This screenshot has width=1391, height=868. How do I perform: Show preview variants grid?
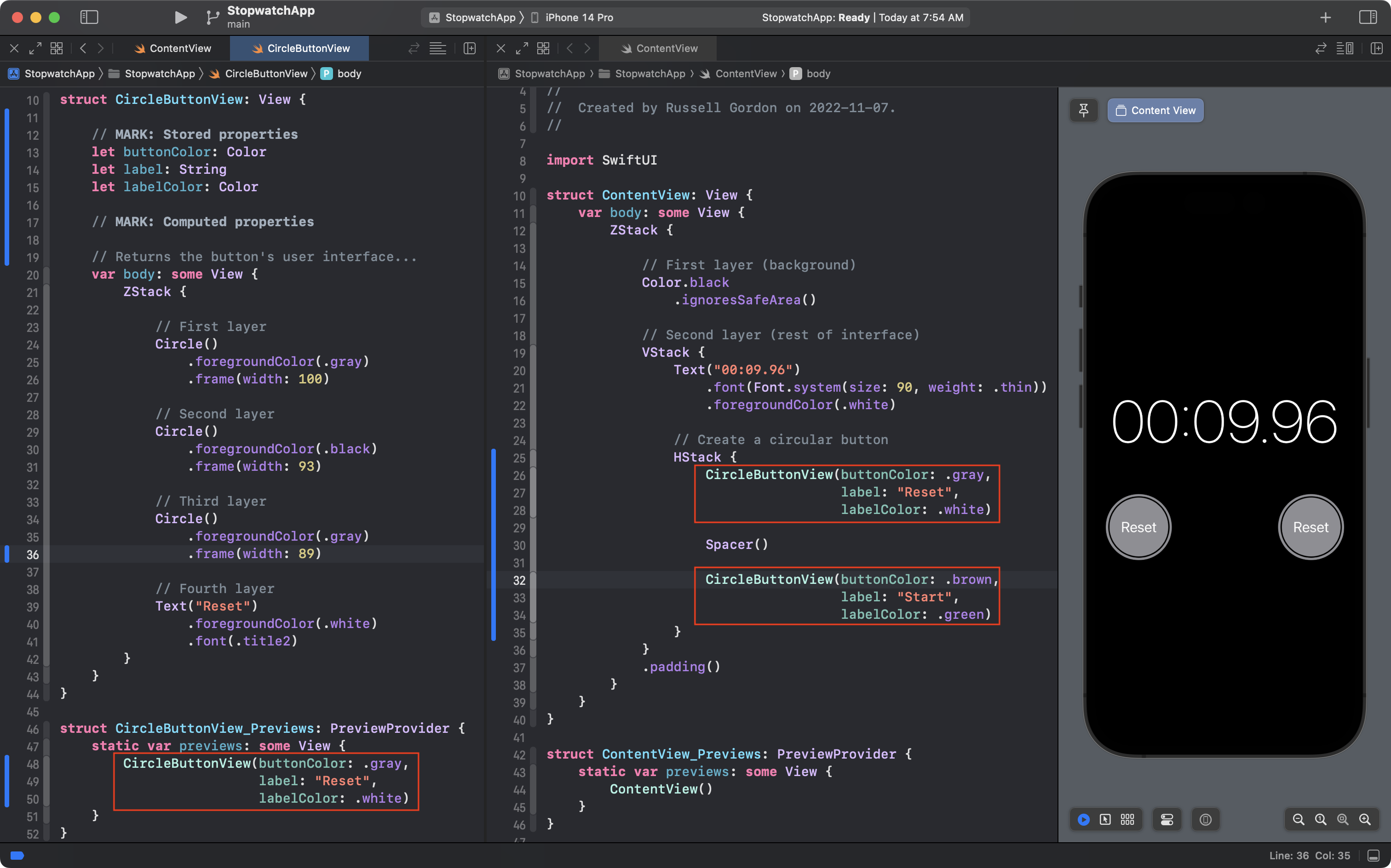point(1127,819)
